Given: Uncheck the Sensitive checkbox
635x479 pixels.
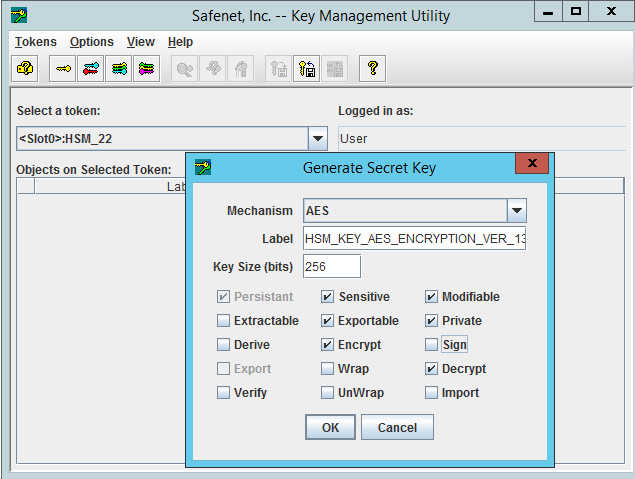Looking at the screenshot, I should [328, 297].
